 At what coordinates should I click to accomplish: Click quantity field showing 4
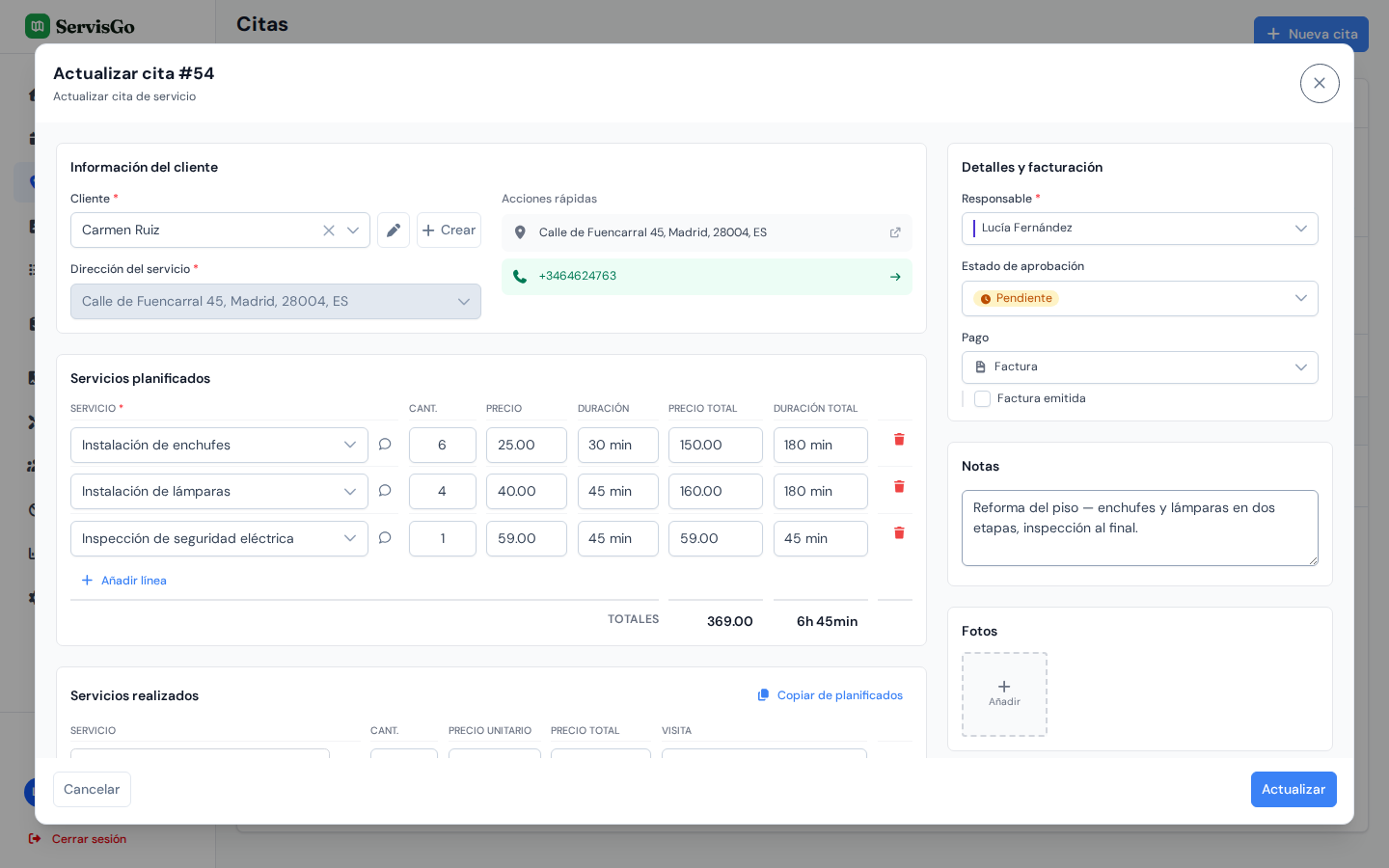pos(443,492)
